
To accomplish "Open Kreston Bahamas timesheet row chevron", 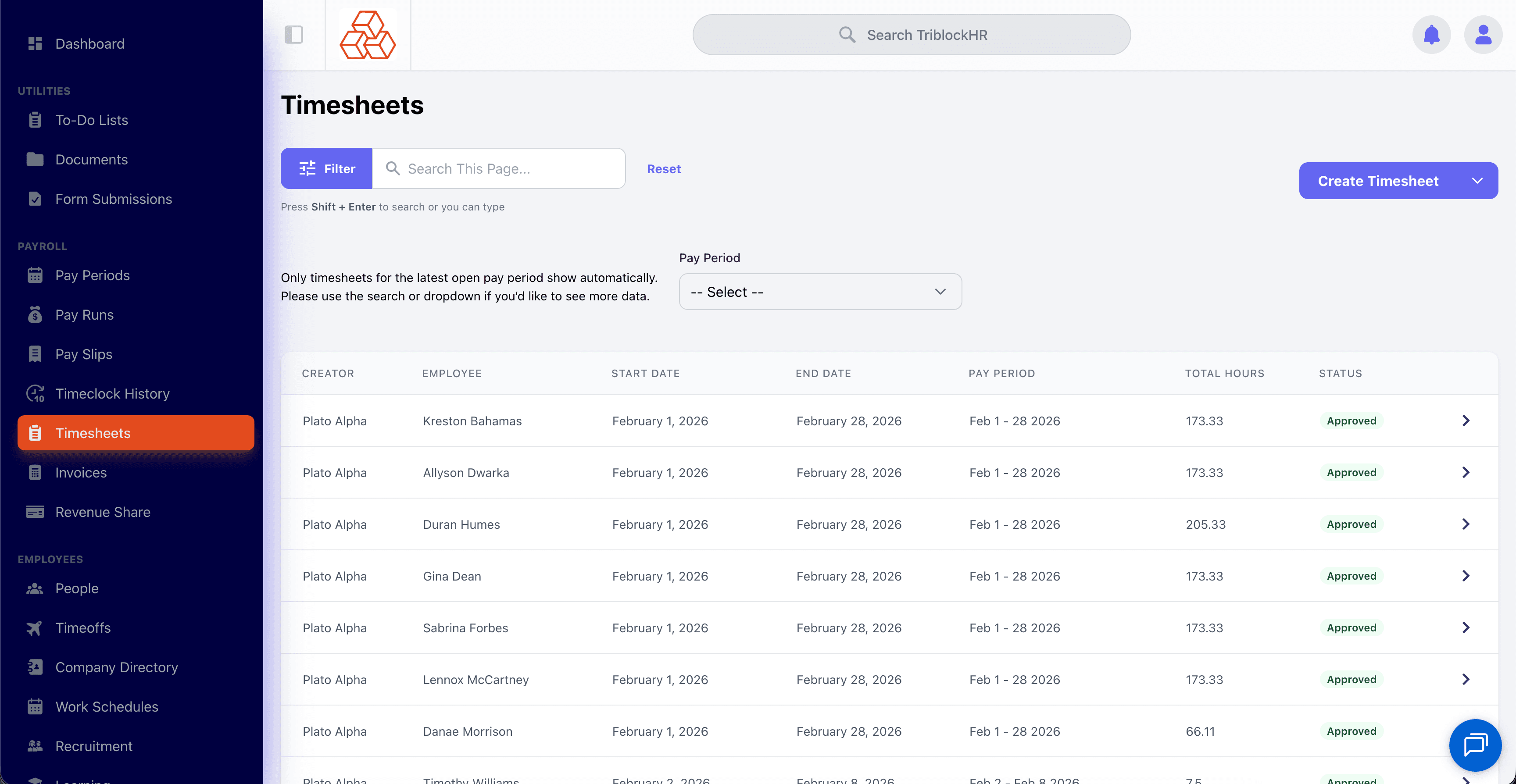I will pos(1466,421).
